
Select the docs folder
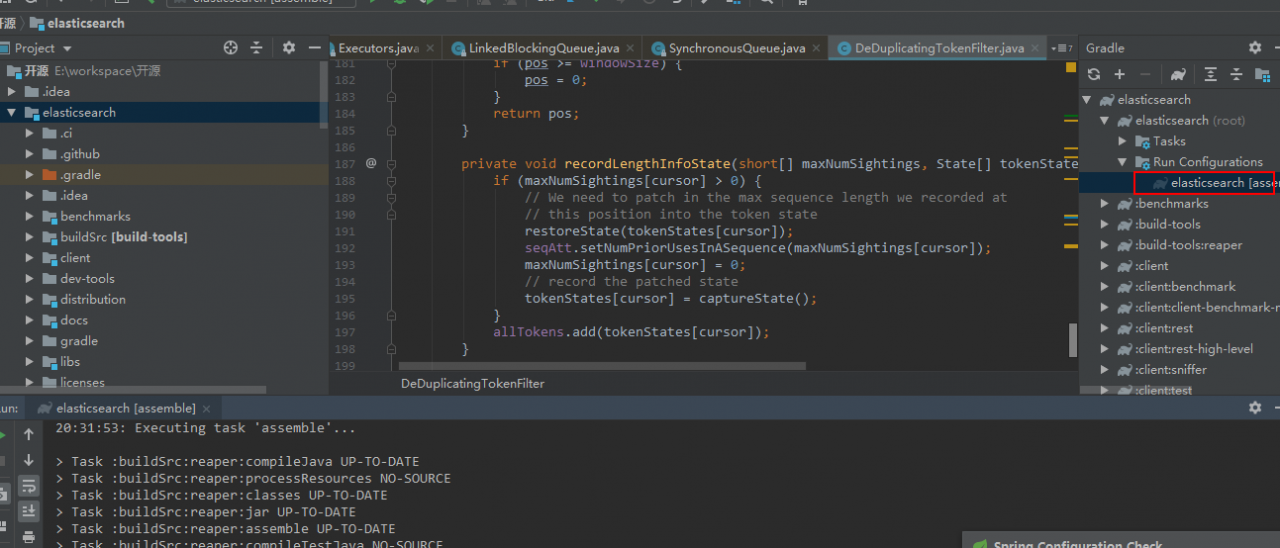click(x=74, y=321)
